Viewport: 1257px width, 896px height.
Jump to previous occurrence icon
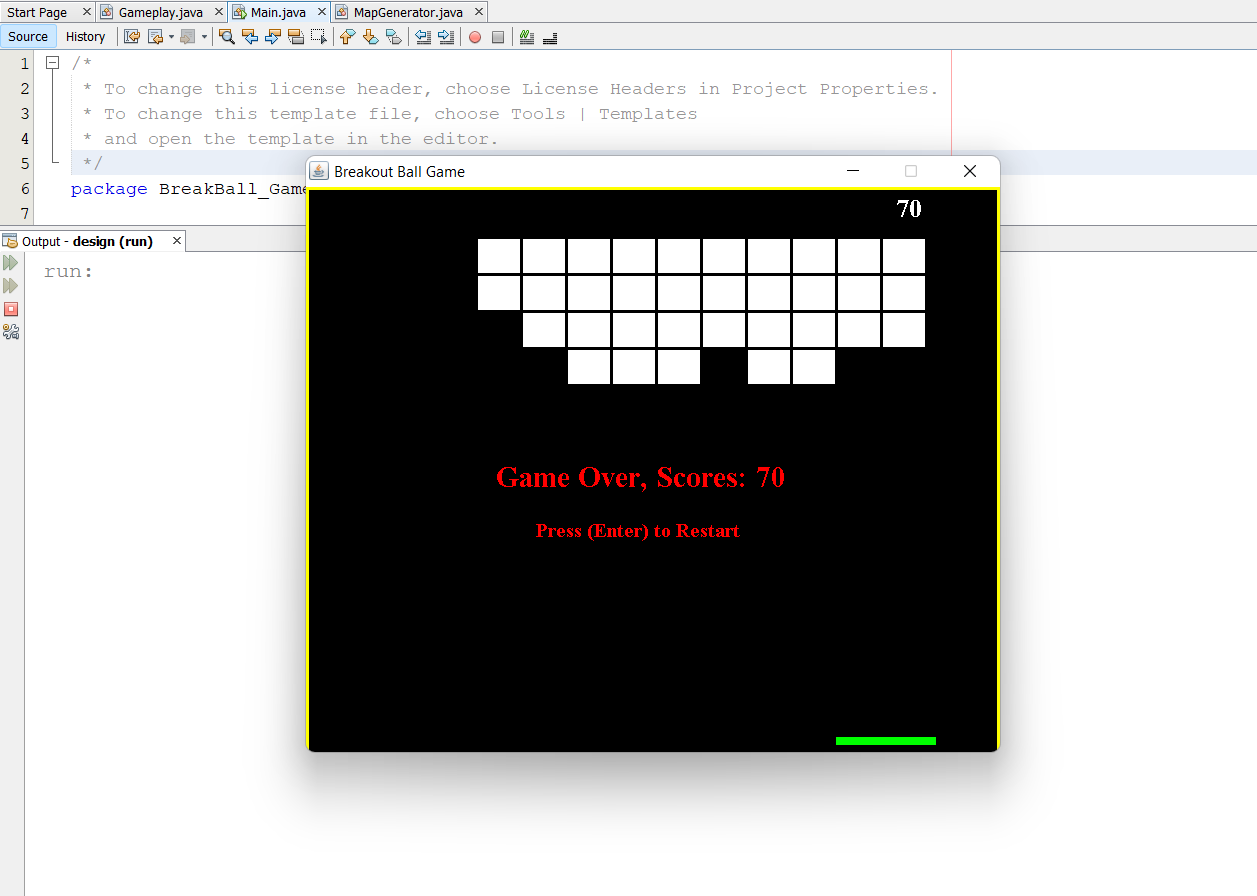tap(250, 37)
